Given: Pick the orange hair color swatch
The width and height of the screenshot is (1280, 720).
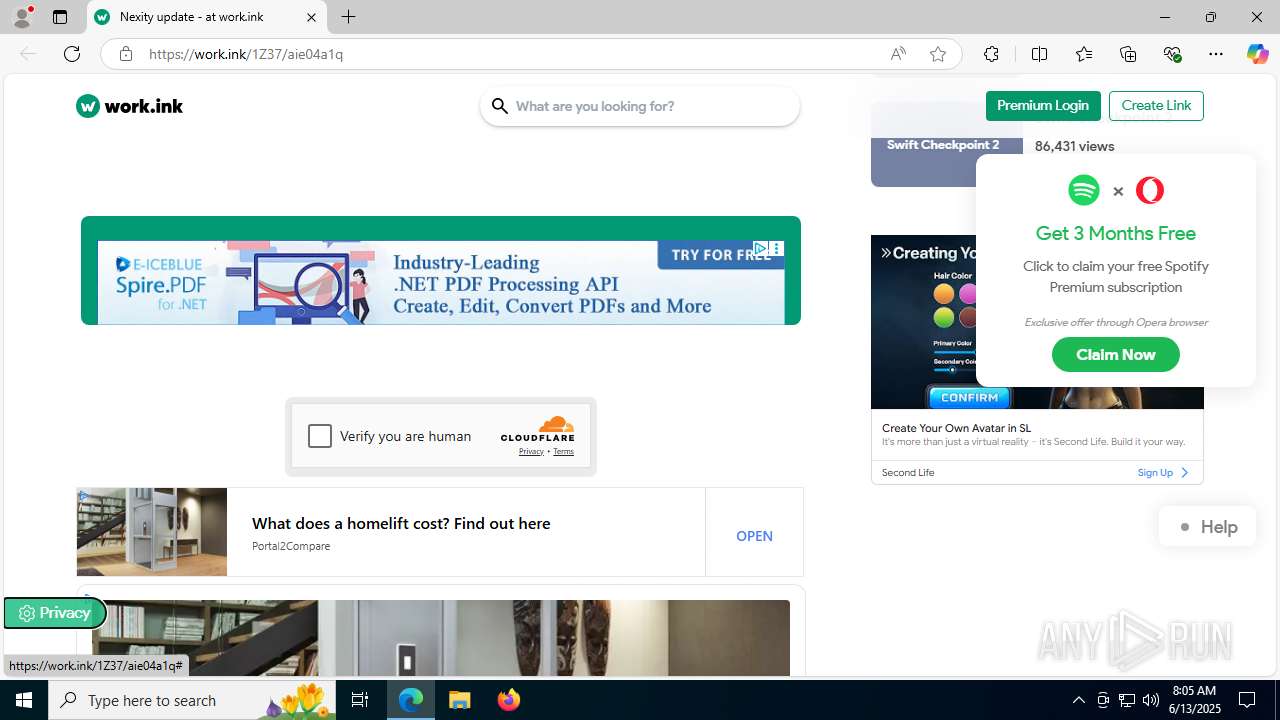Looking at the screenshot, I should click(x=943, y=294).
